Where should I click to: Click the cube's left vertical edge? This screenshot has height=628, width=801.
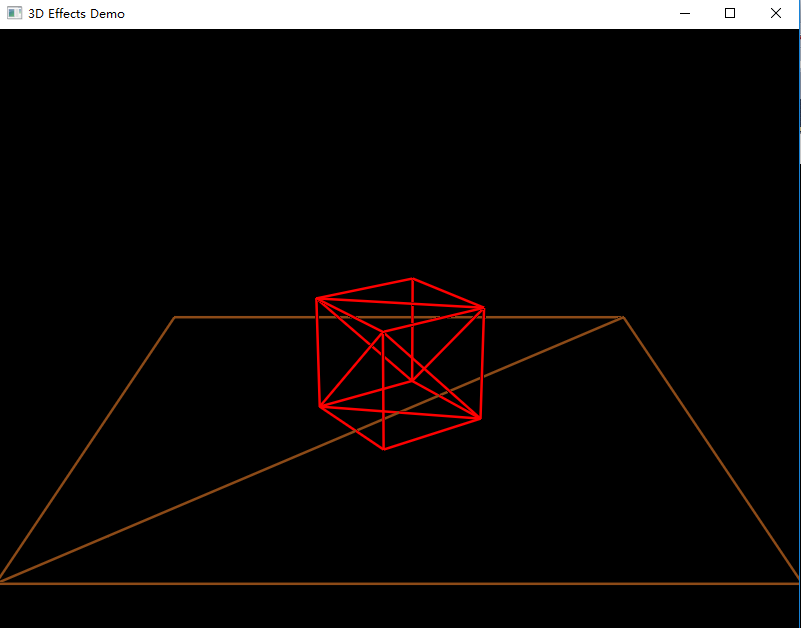click(318, 350)
